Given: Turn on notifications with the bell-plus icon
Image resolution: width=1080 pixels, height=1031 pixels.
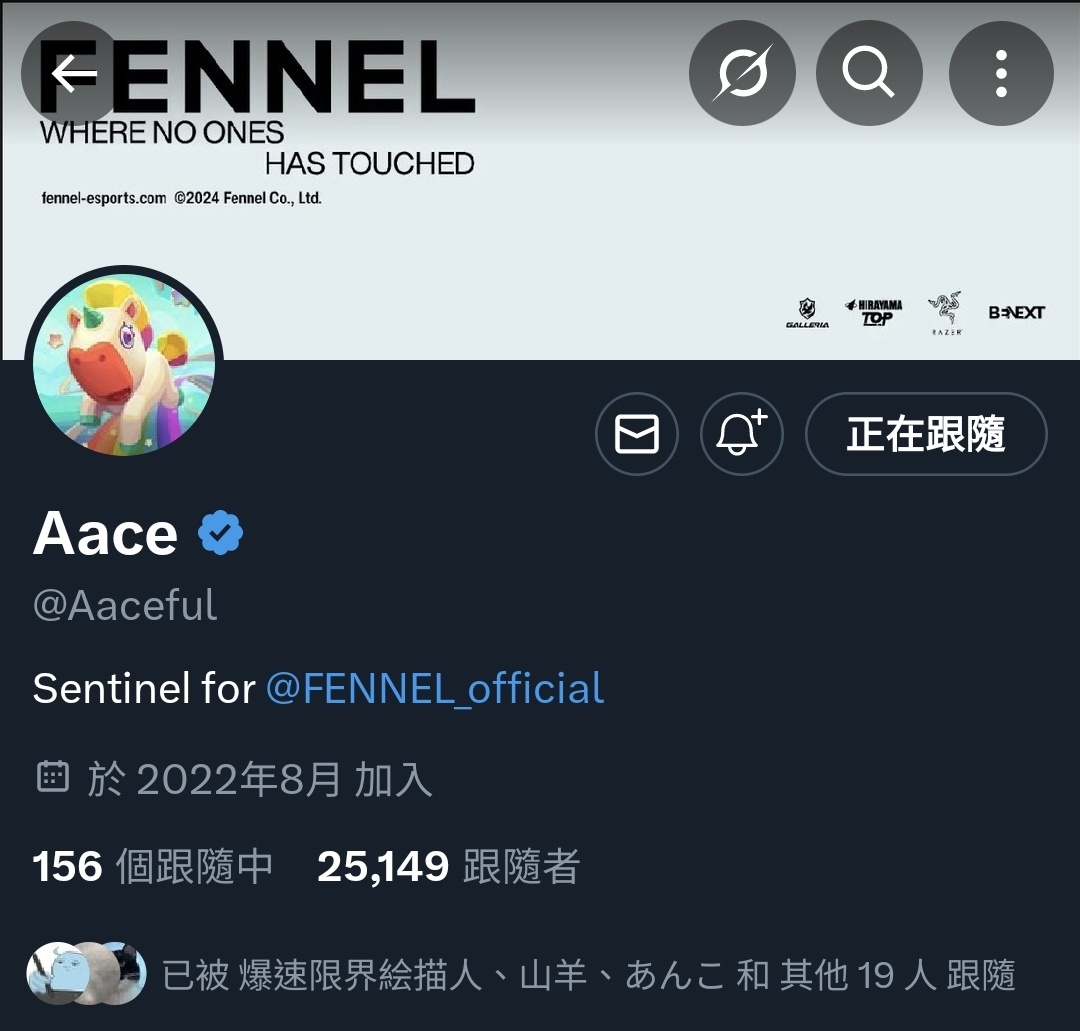Looking at the screenshot, I should coord(742,434).
